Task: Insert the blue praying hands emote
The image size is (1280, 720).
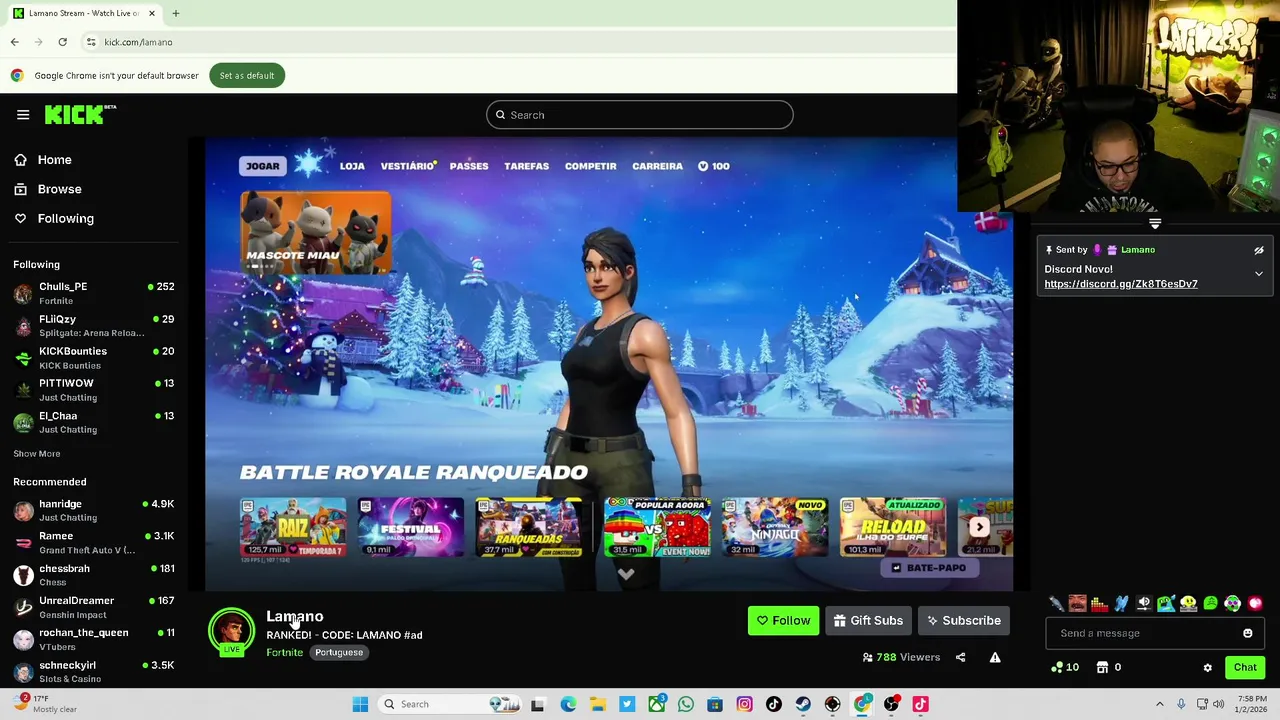Action: point(1121,603)
